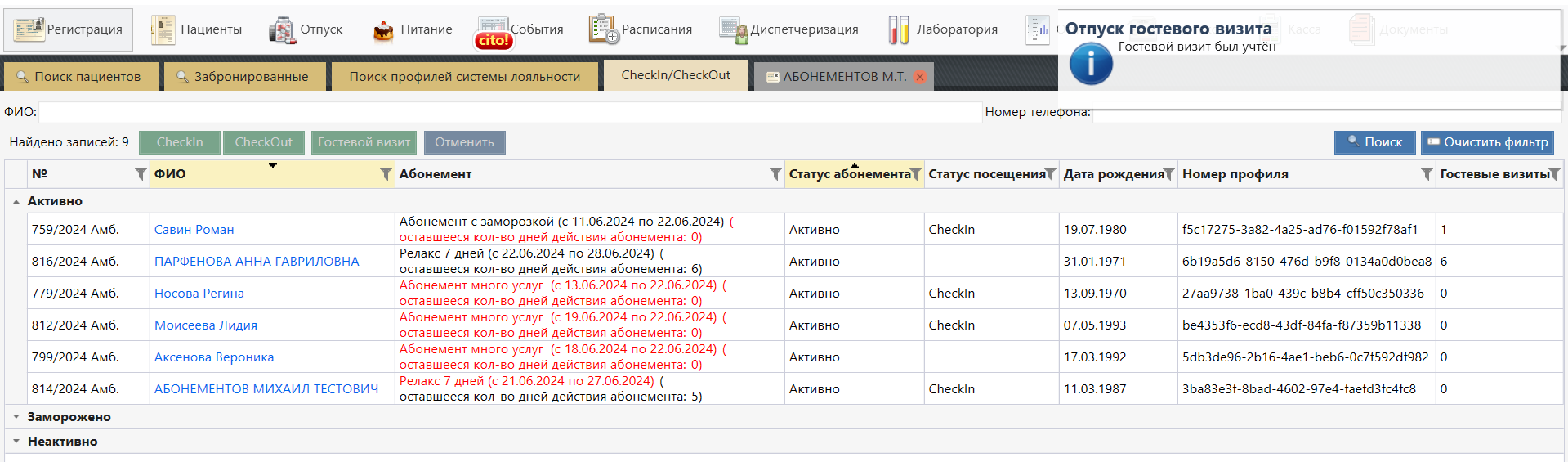Click into the ФИО search field

coord(509,112)
